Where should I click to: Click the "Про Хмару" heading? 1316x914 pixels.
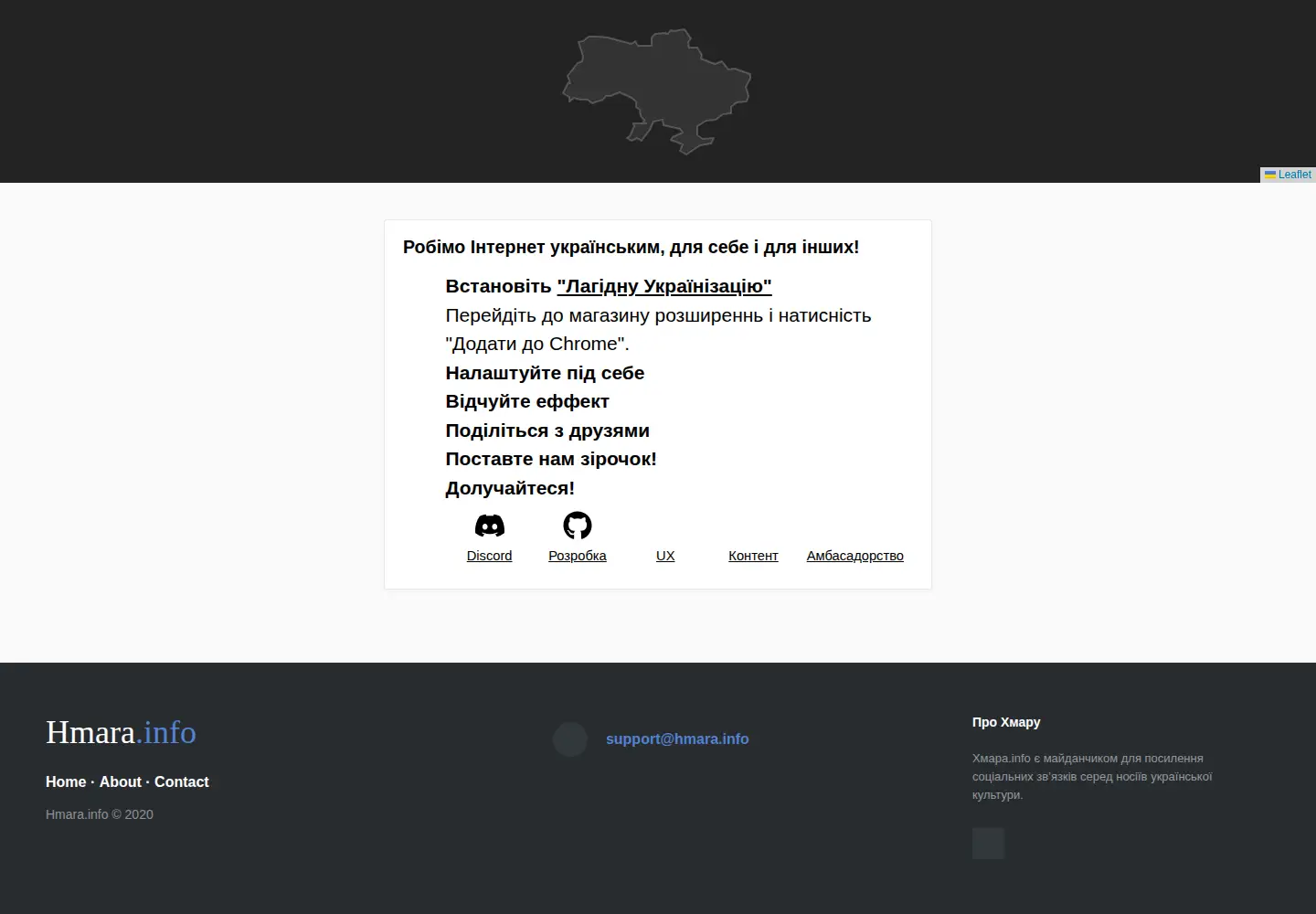(x=1006, y=722)
